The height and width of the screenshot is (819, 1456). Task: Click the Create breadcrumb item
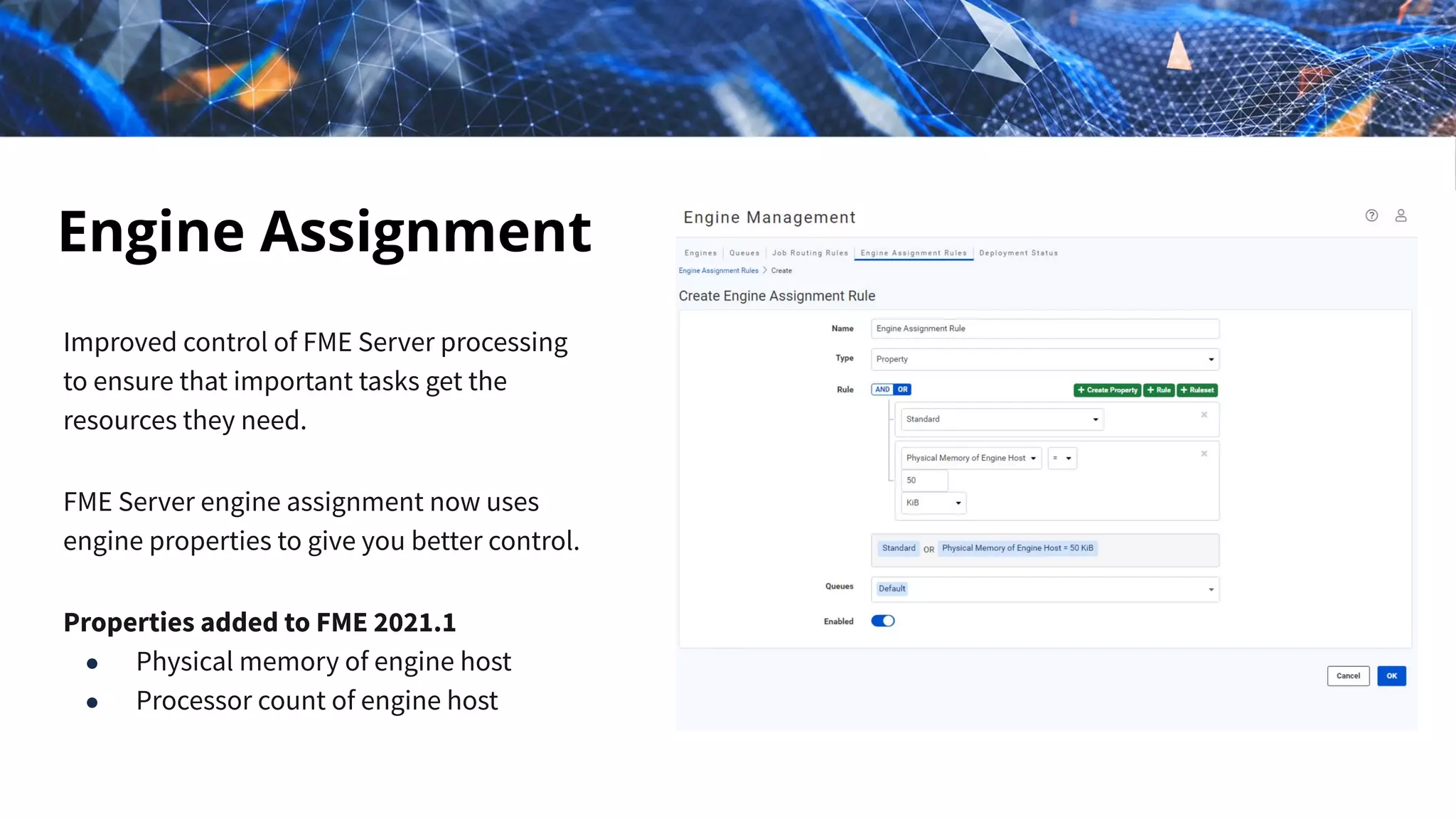click(781, 271)
